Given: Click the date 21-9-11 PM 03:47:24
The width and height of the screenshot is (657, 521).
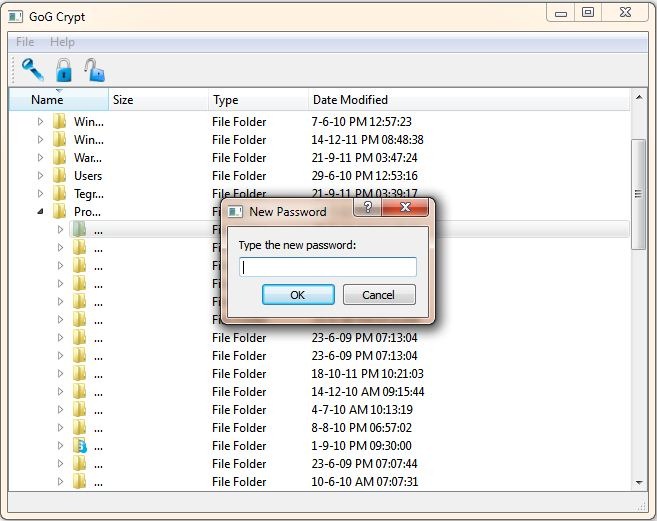Looking at the screenshot, I should 364,158.
